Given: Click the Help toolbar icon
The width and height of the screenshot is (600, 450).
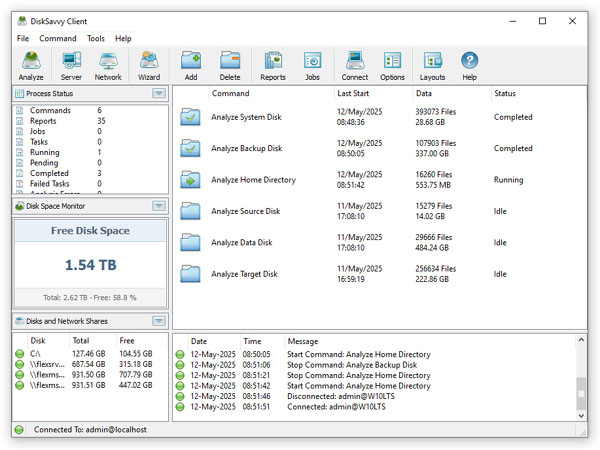Looking at the screenshot, I should click(470, 65).
